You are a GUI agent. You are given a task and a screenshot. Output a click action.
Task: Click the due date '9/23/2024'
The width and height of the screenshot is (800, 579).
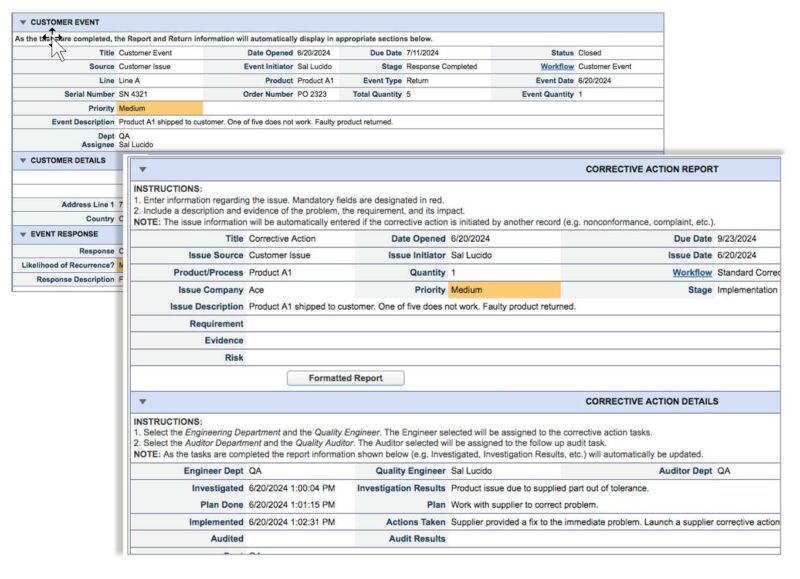point(737,239)
